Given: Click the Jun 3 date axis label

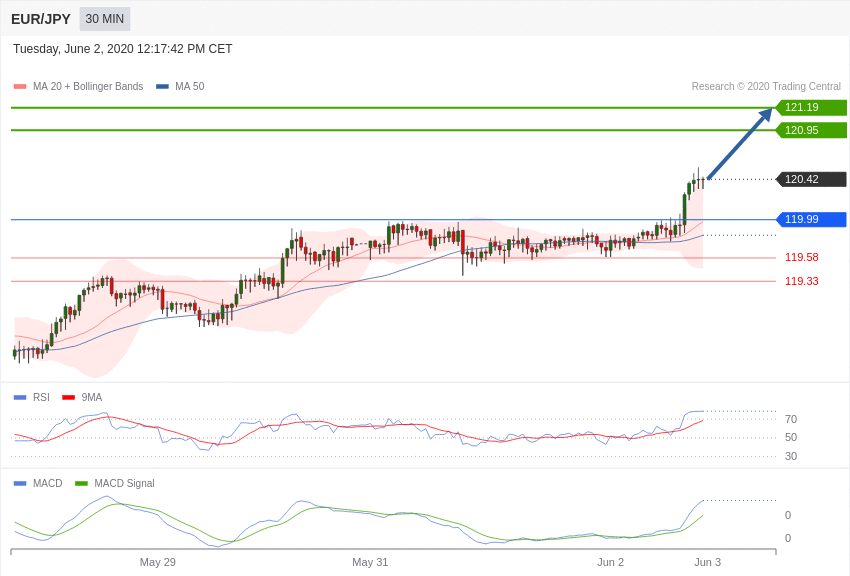Looking at the screenshot, I should point(707,562).
